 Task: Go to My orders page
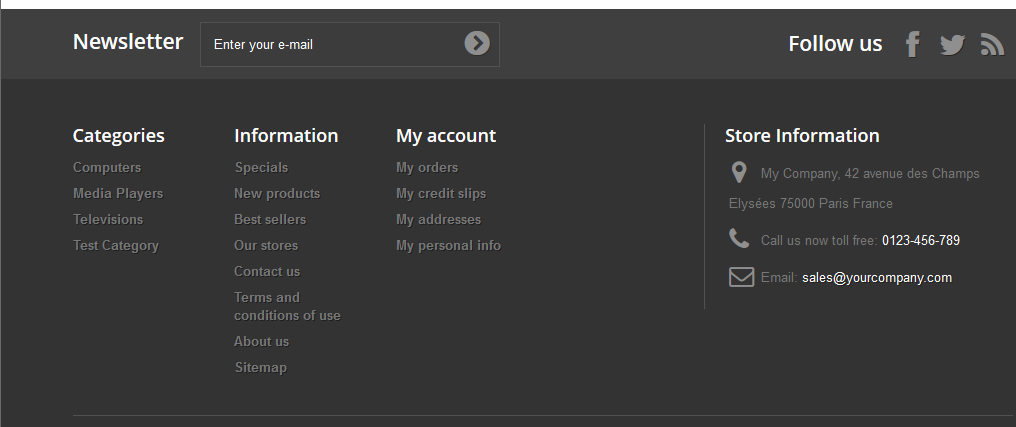click(x=427, y=167)
